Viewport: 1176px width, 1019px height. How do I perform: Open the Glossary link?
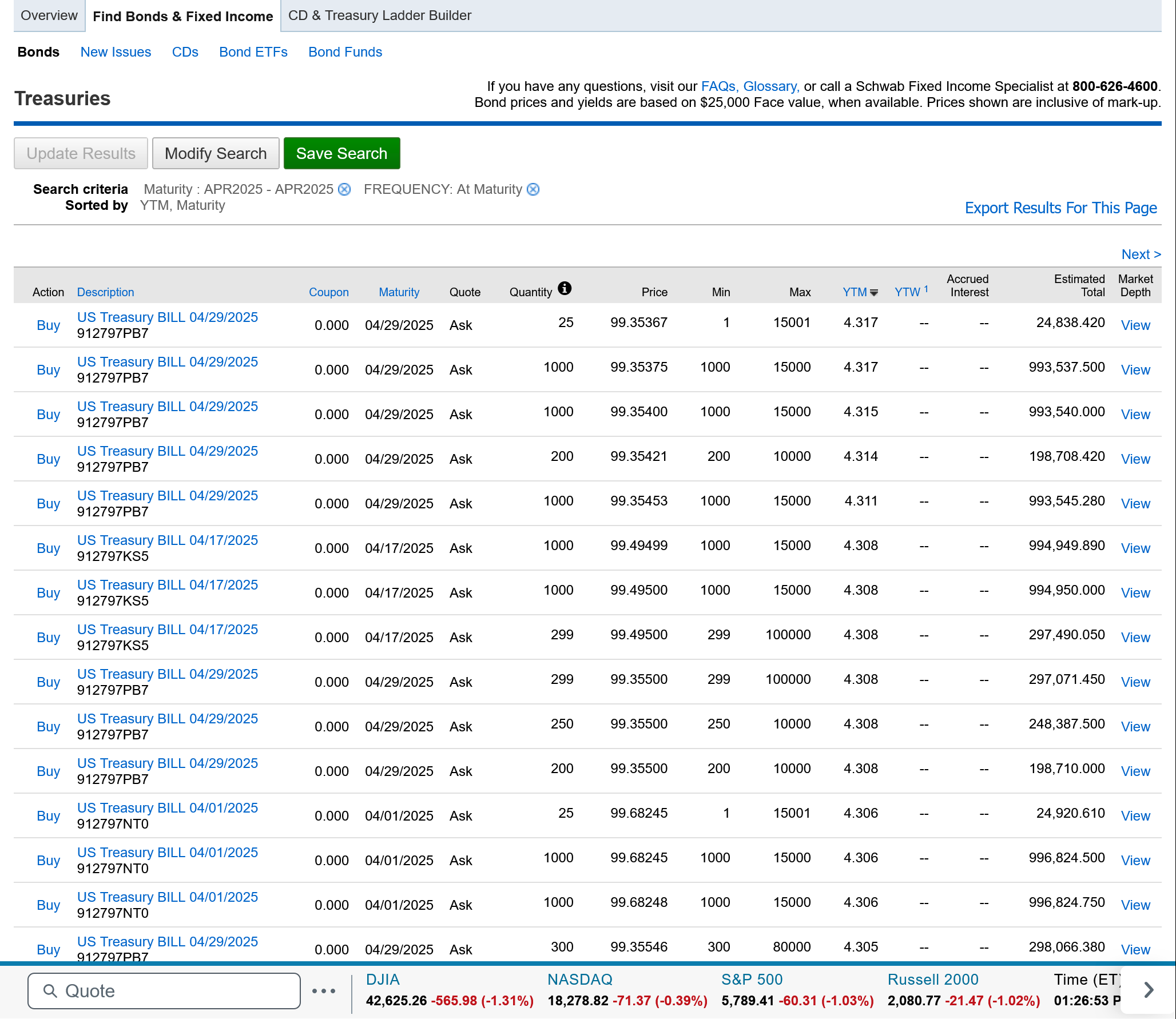[770, 86]
